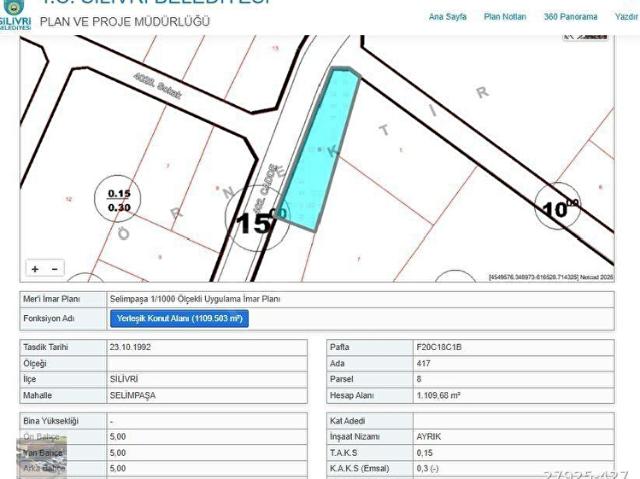
Task: Click the map zoom out minus button
Action: 54,269
